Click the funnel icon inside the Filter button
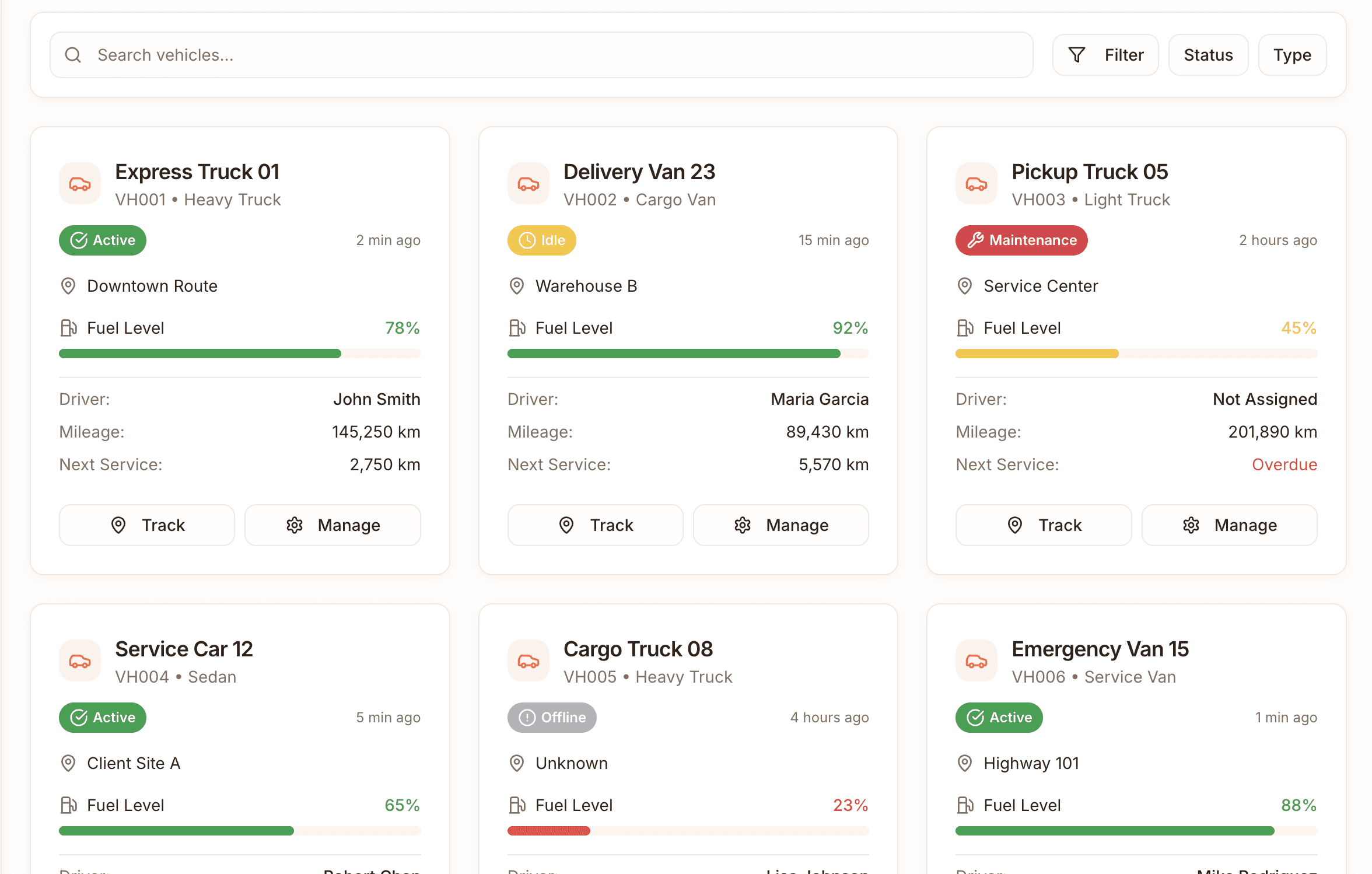The image size is (1372, 874). click(1077, 54)
